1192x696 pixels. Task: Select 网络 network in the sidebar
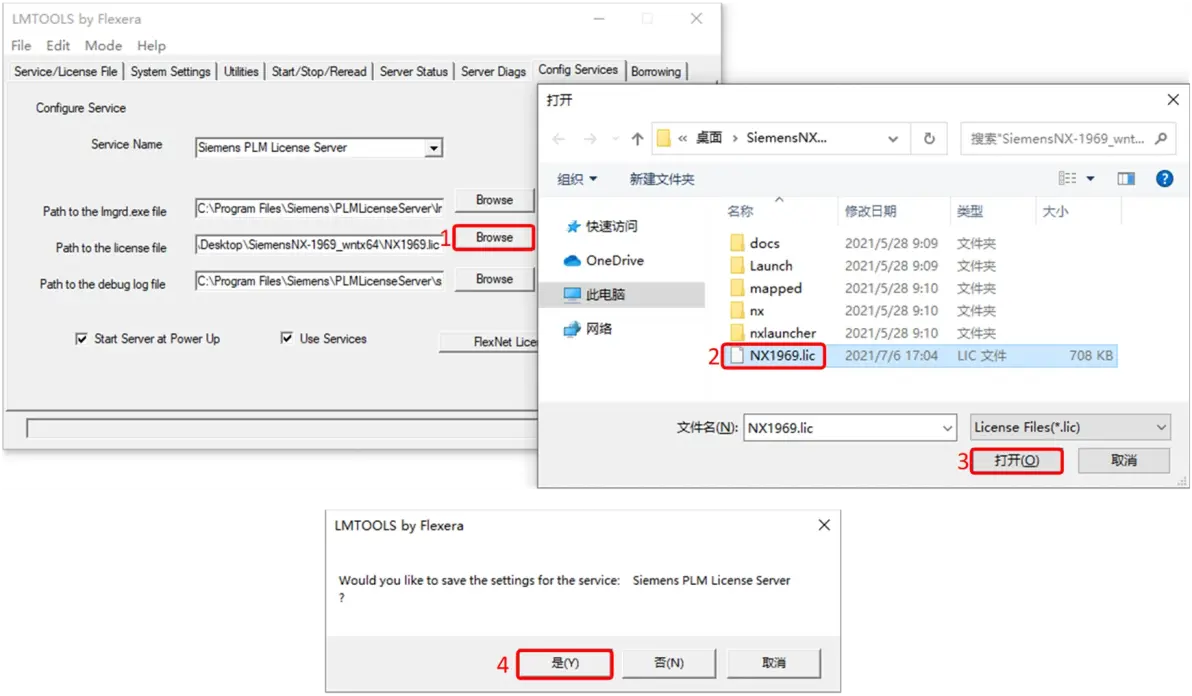(x=588, y=328)
